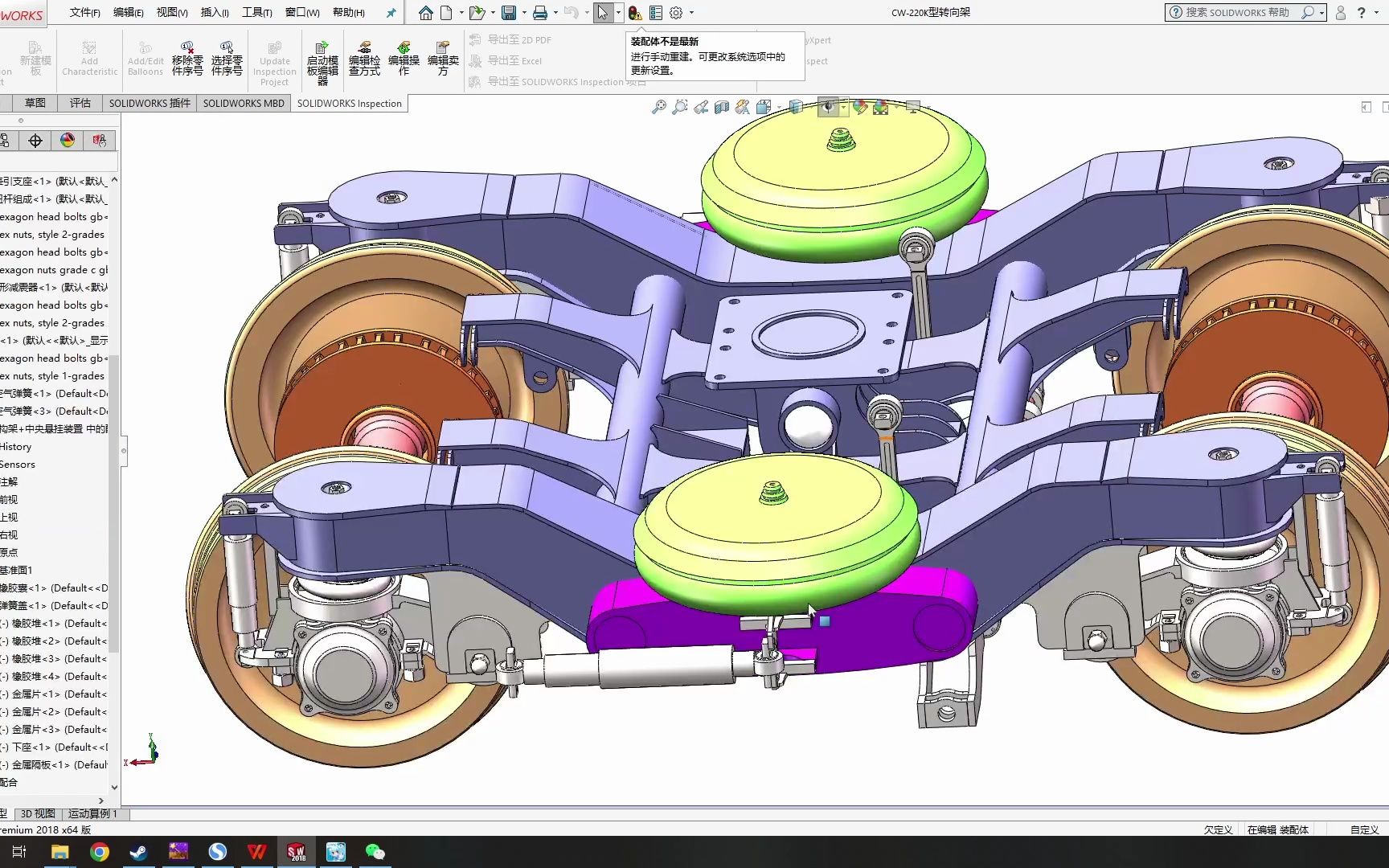Screen dimensions: 1389x868
Task: Click the Zoom to Fit magnifier icon
Action: [x=658, y=107]
